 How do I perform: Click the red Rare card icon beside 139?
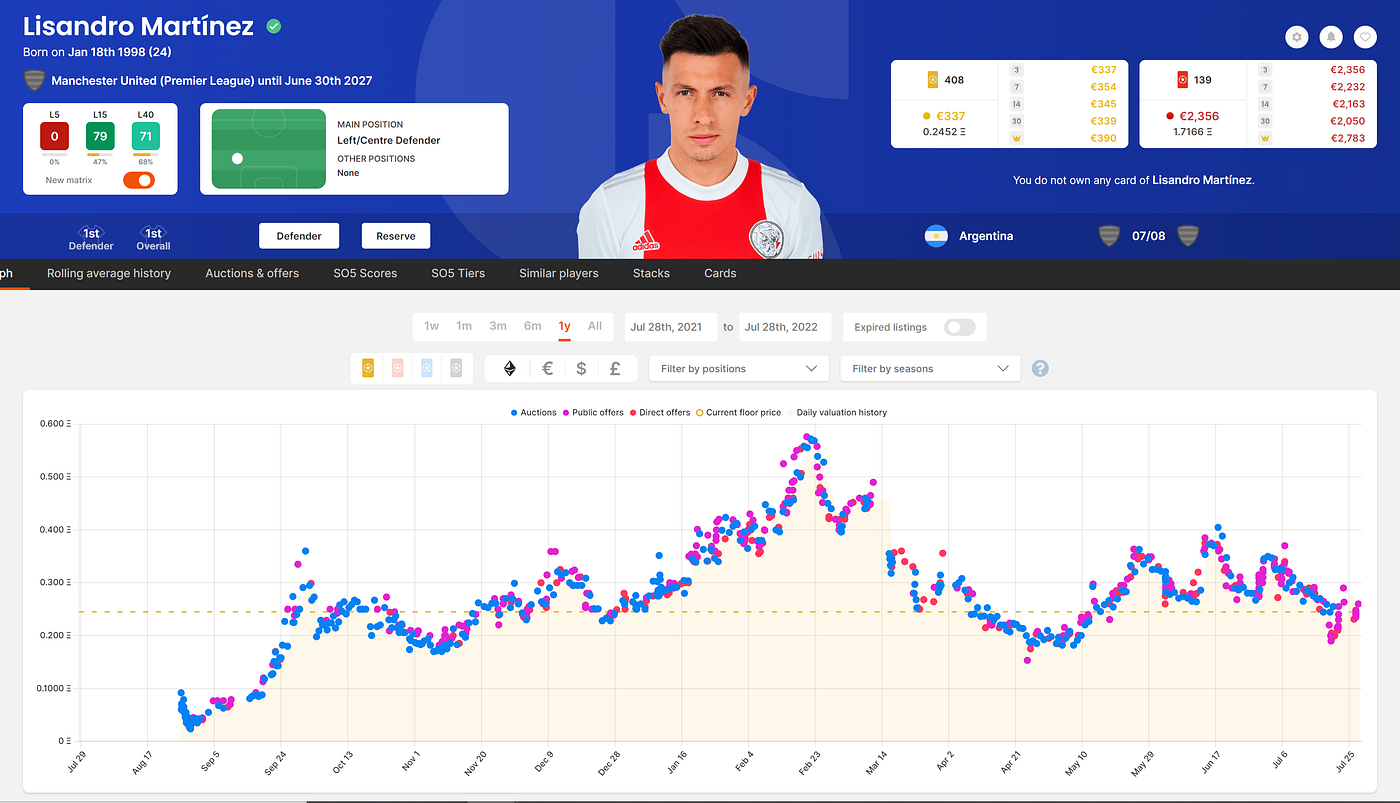1182,79
